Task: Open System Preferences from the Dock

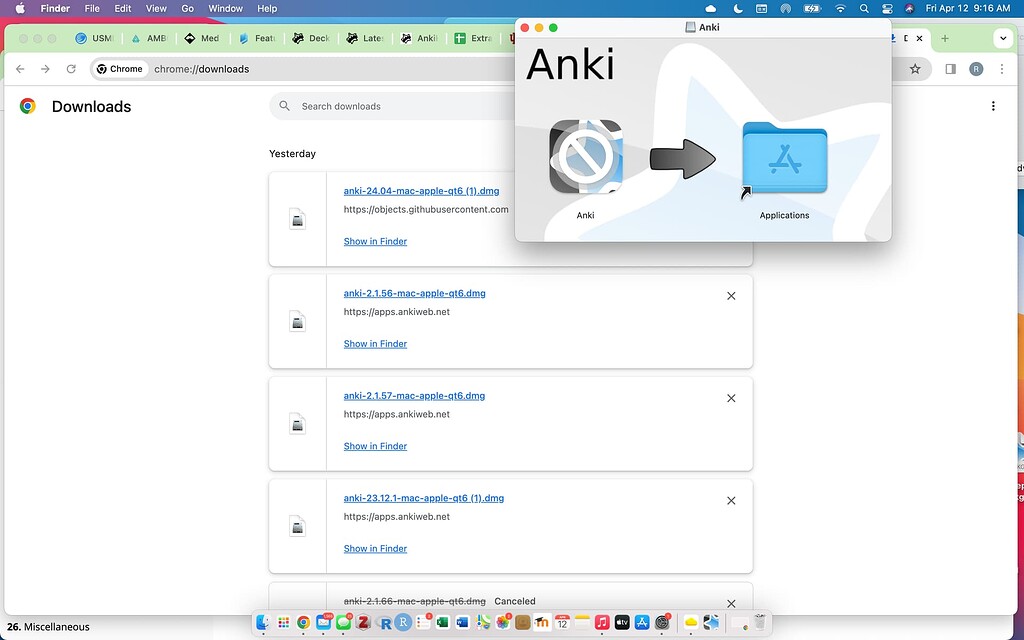Action: (x=662, y=622)
